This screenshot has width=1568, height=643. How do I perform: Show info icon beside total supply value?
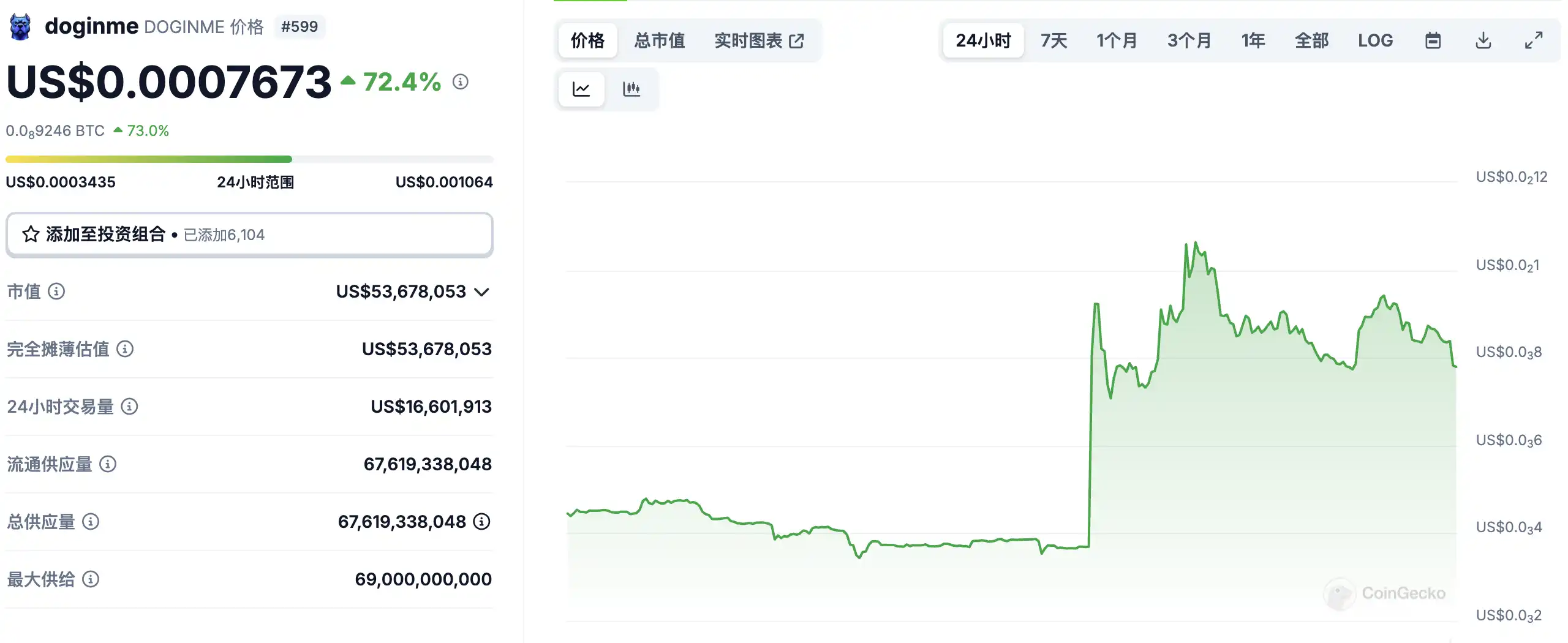click(x=482, y=522)
